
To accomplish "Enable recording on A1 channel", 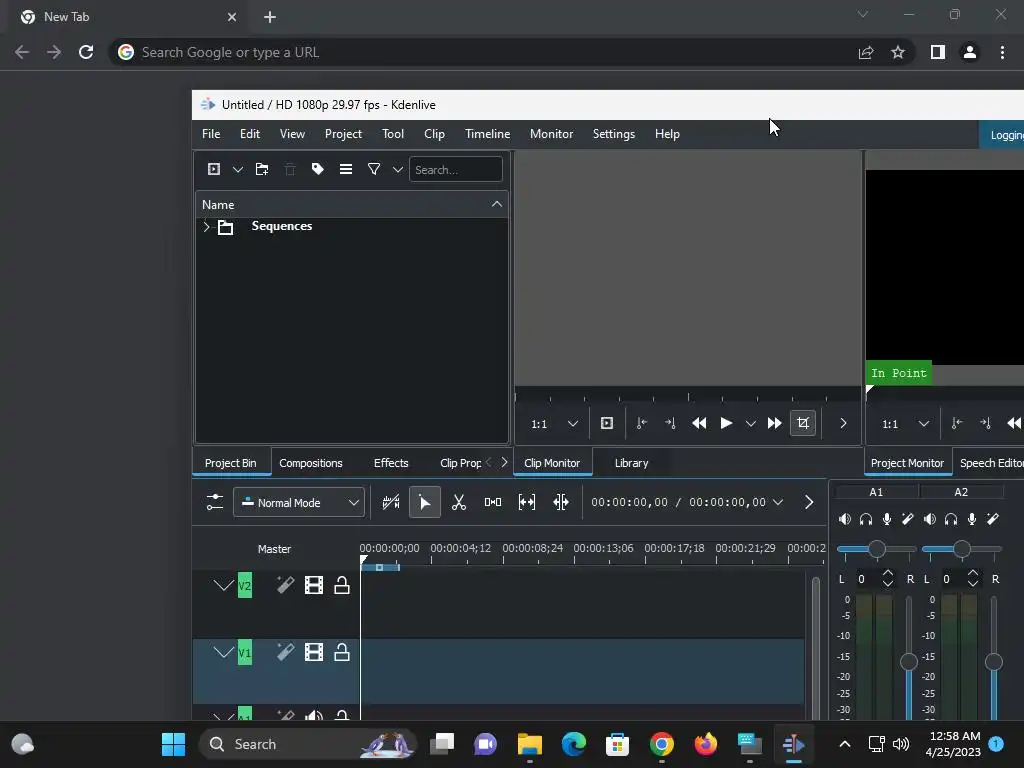I will coord(887,519).
